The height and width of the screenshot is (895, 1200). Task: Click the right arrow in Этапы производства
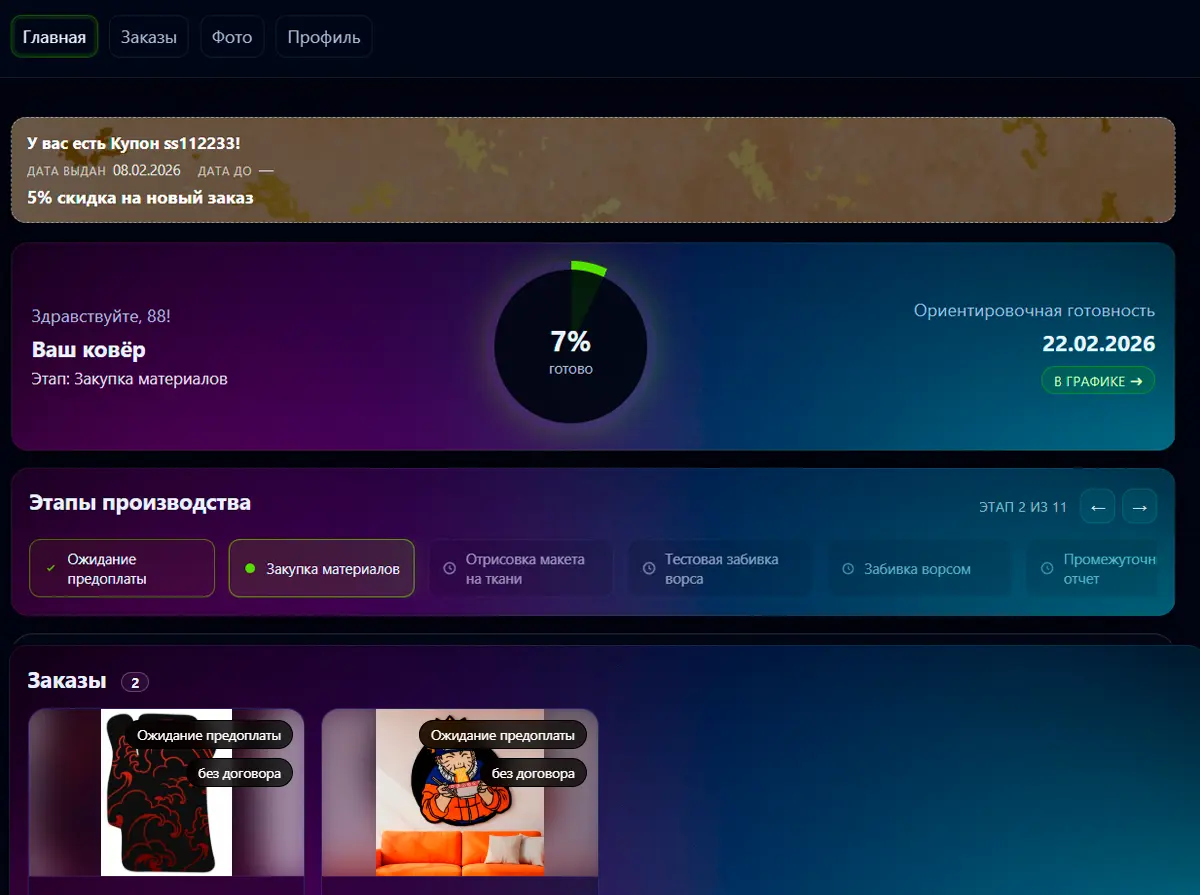(x=1139, y=507)
